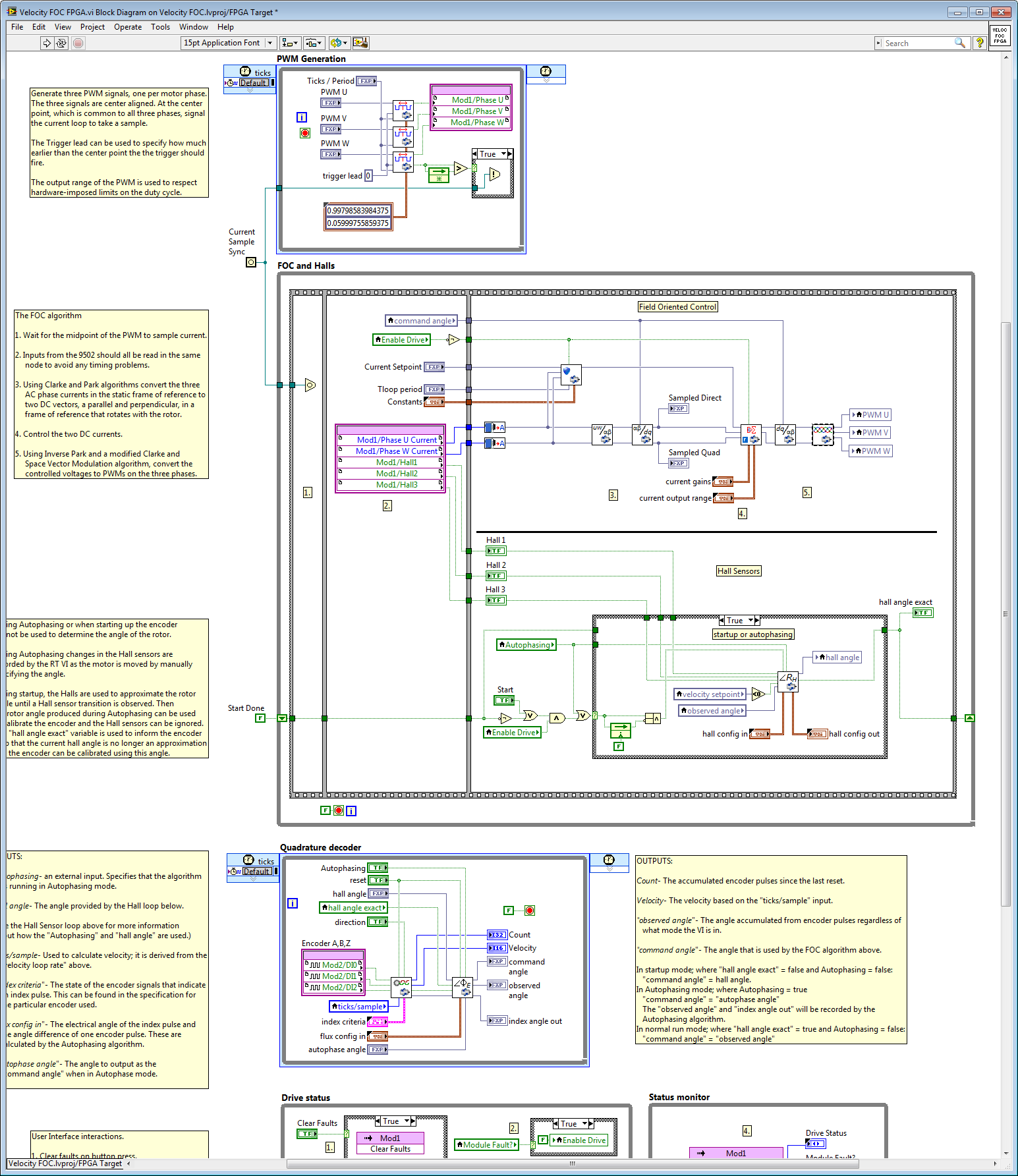1018x1176 pixels.
Task: Click the horizontal scrollbar thumb
Action: [x=573, y=1163]
